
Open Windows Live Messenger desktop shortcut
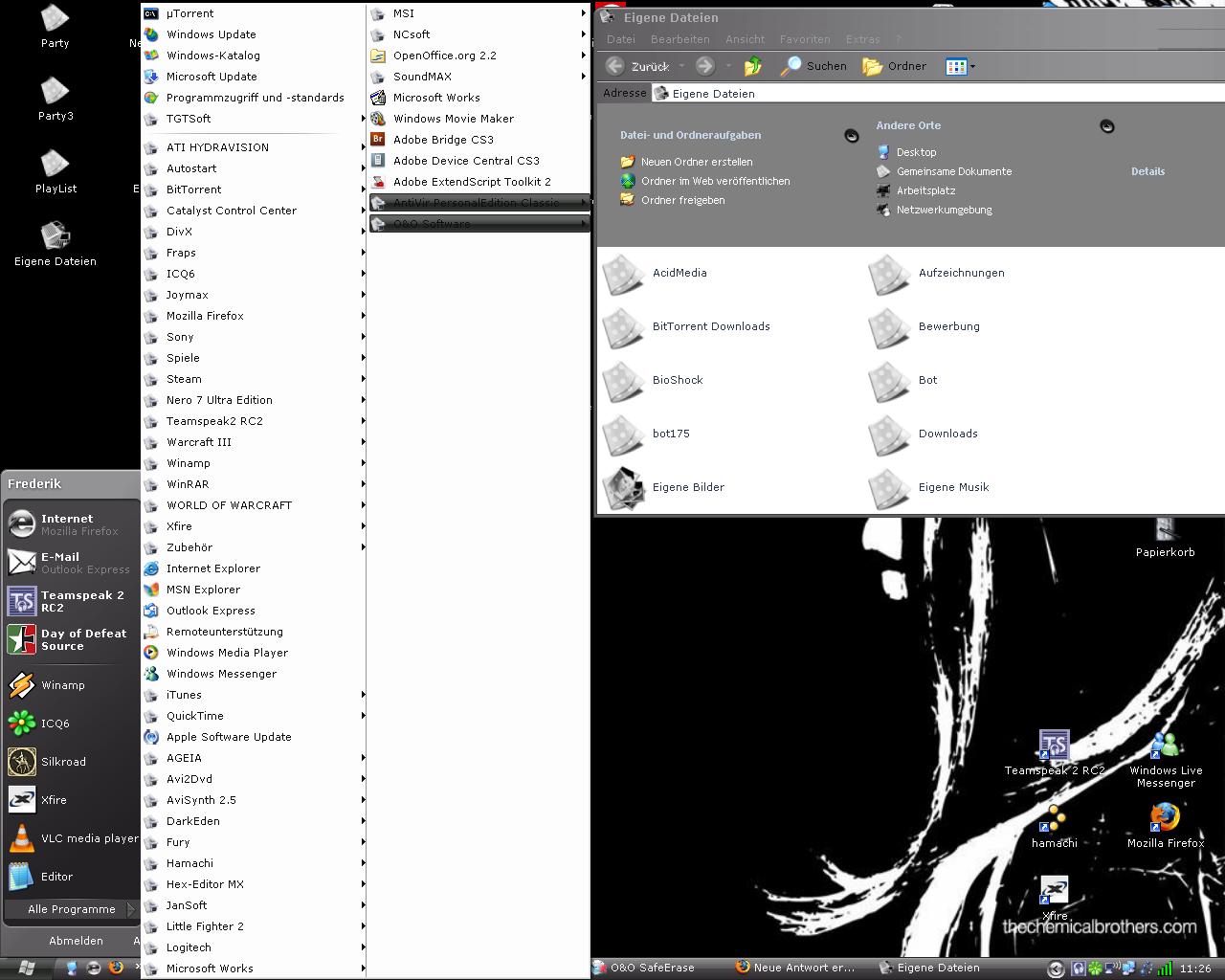[x=1165, y=756]
